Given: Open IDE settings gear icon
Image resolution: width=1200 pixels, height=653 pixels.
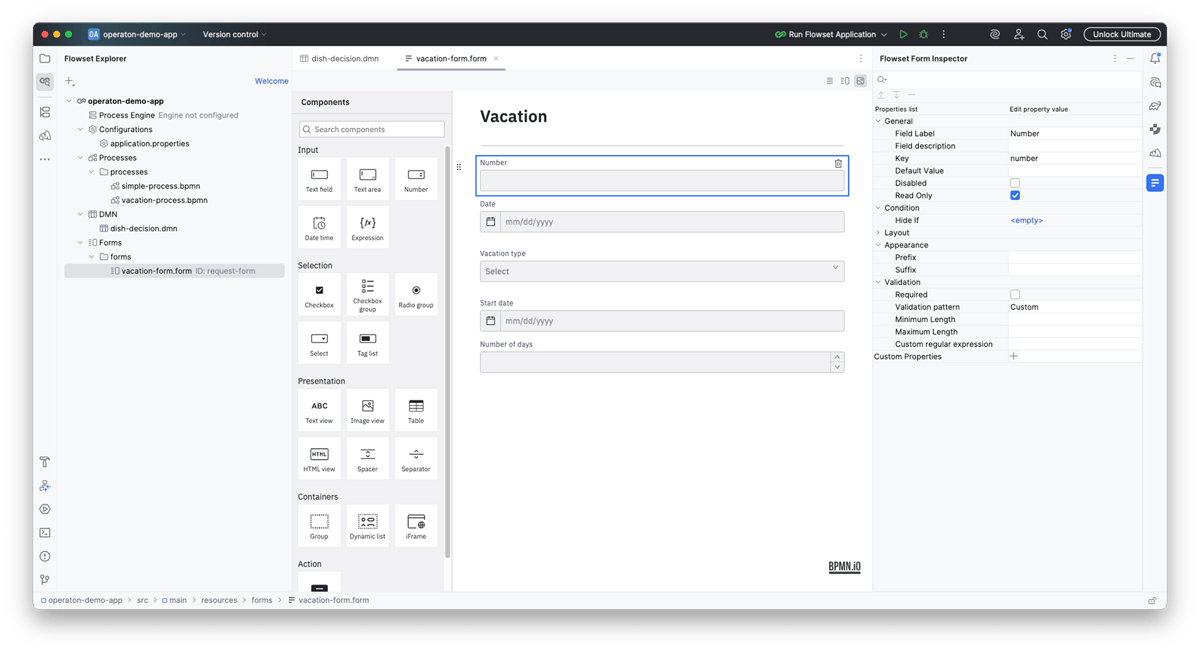Looking at the screenshot, I should [x=1066, y=34].
